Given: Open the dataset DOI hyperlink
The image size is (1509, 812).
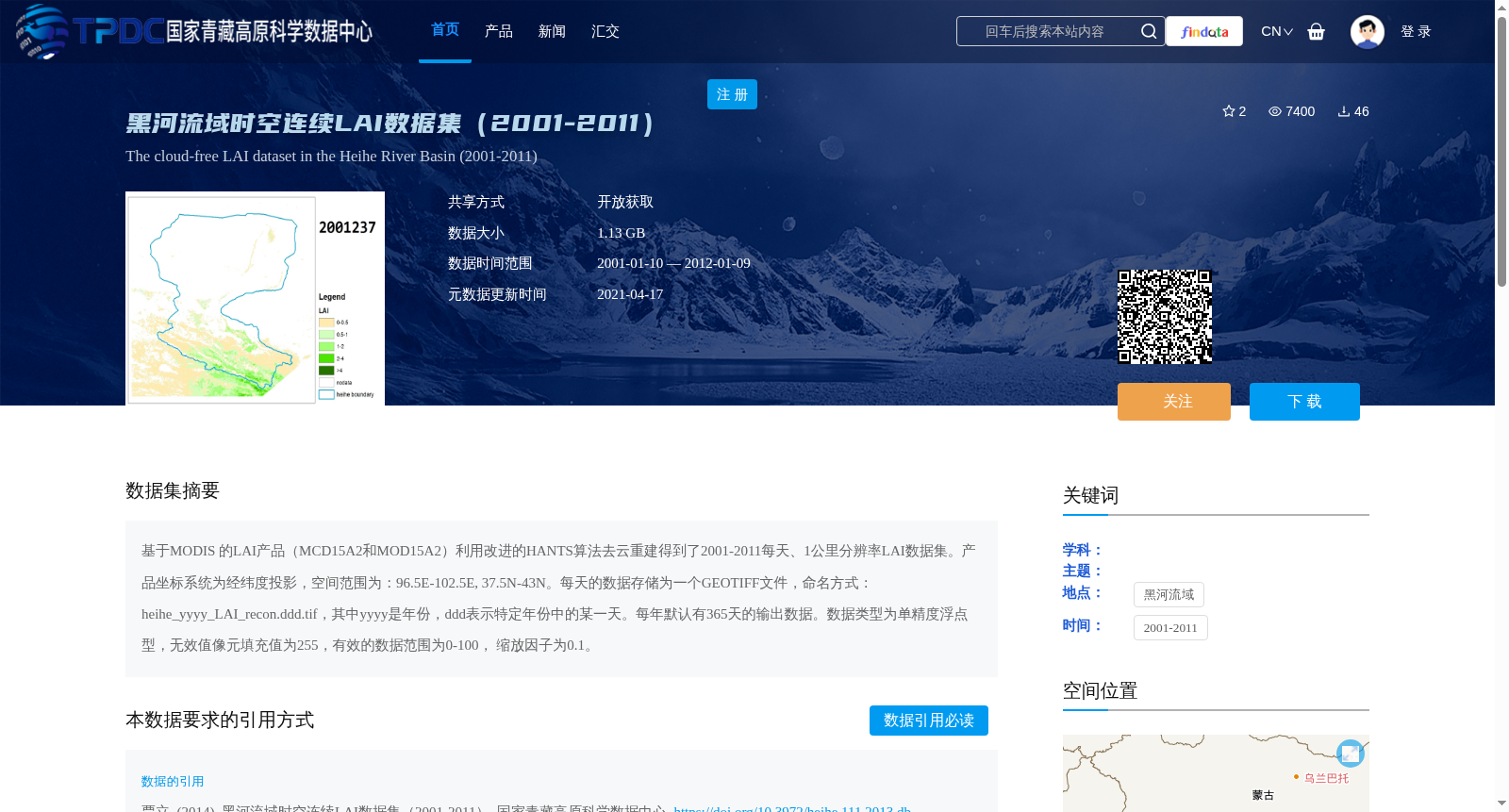Looking at the screenshot, I should [792, 808].
